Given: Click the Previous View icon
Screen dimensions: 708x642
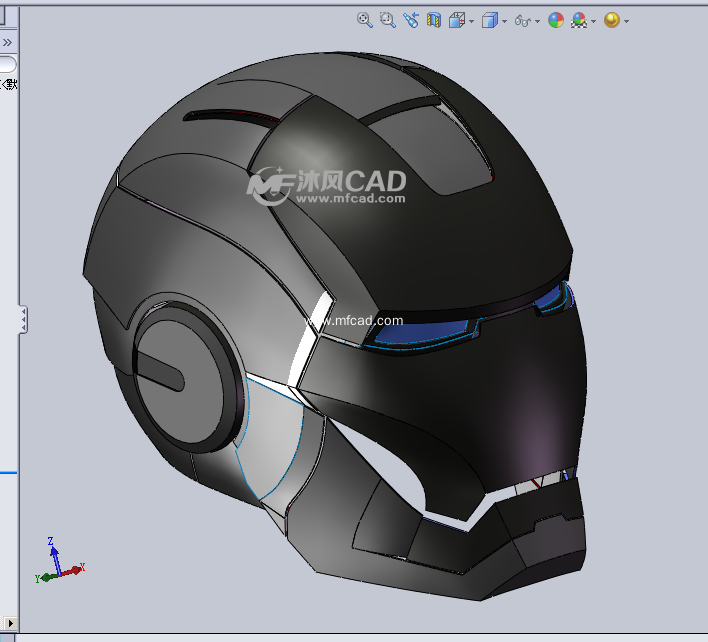Looking at the screenshot, I should [x=410, y=20].
